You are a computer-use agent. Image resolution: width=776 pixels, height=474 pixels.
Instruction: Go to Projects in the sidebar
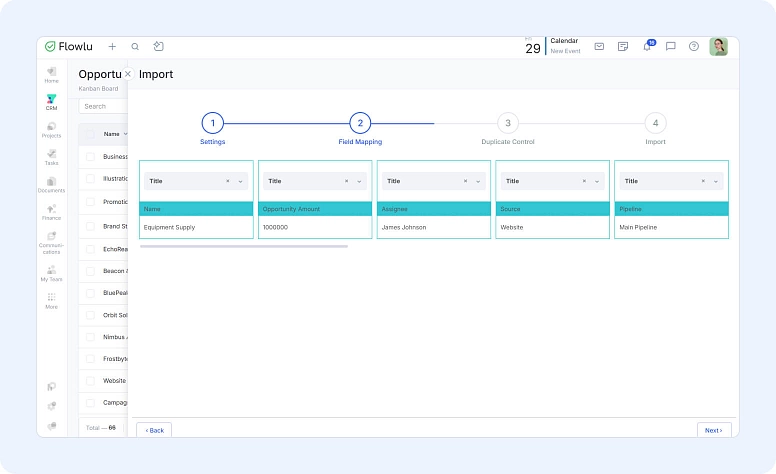pos(51,128)
